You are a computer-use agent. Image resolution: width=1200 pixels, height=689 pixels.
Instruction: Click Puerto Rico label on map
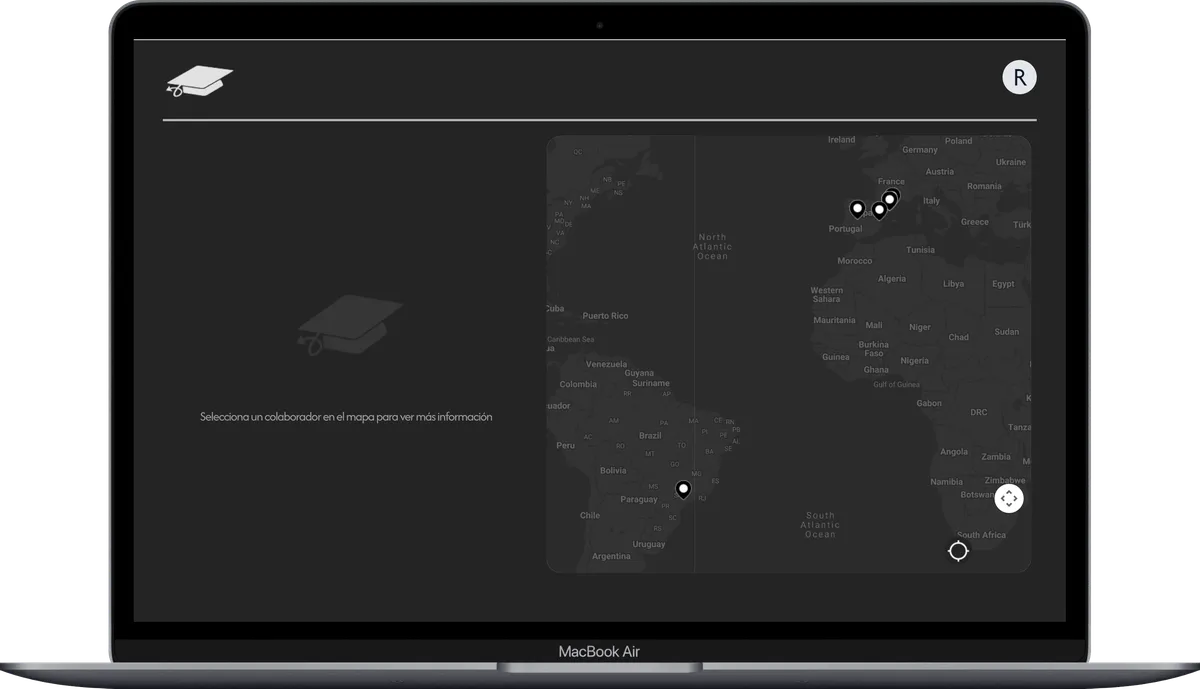coord(605,316)
